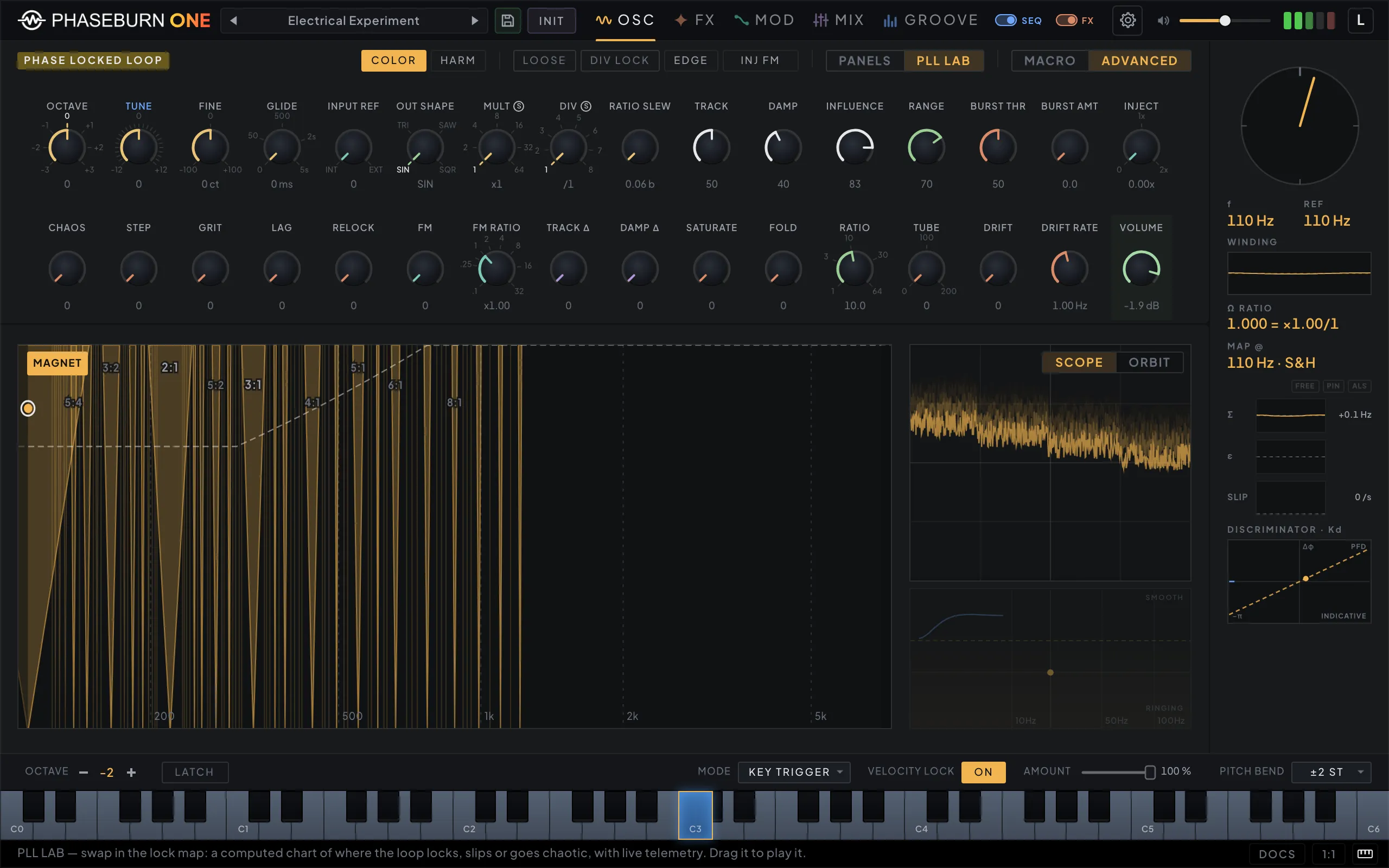Image resolution: width=1389 pixels, height=868 pixels.
Task: Open the MODE Key Trigger dropdown
Action: point(794,772)
